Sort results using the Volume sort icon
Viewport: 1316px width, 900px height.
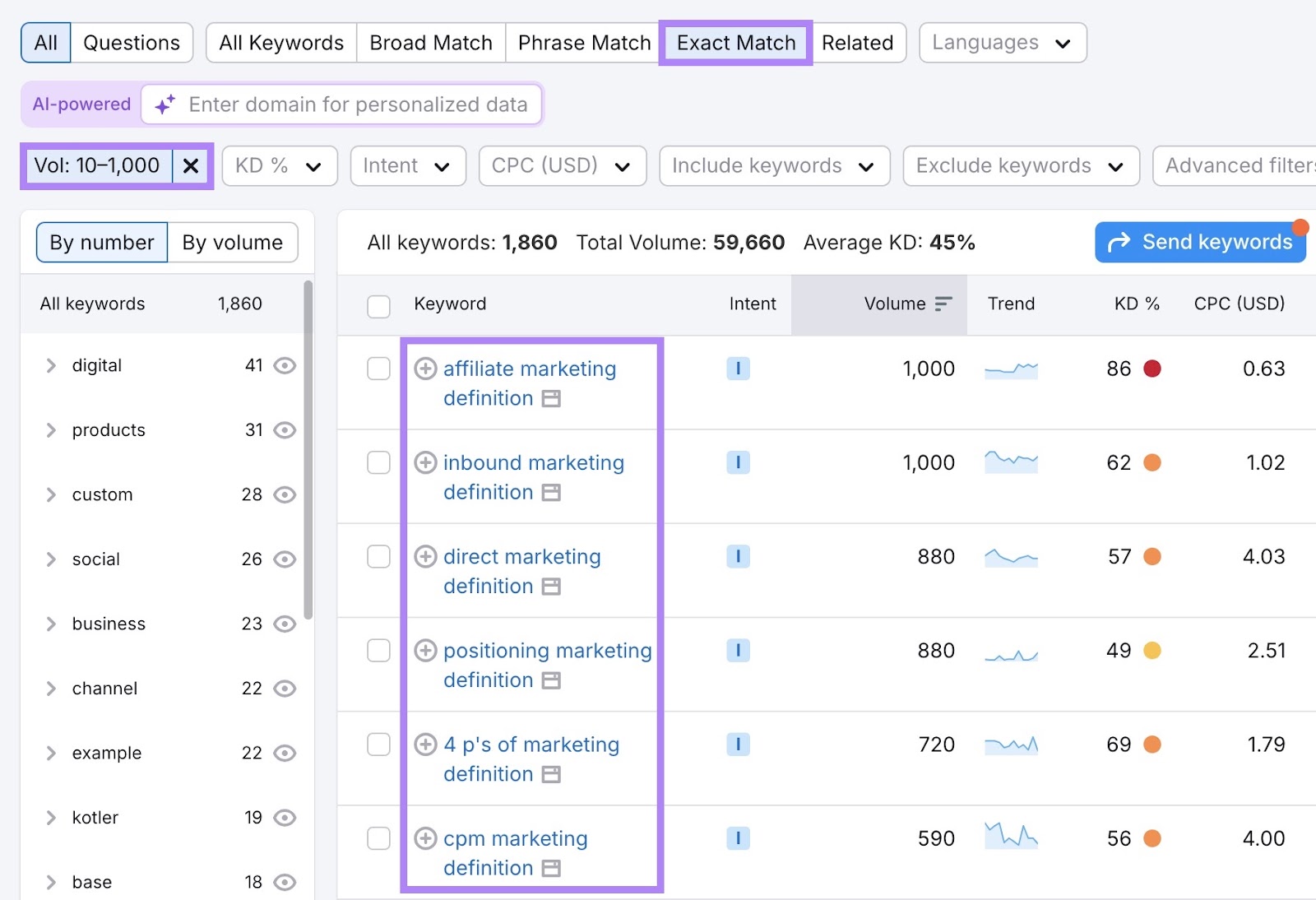point(943,303)
